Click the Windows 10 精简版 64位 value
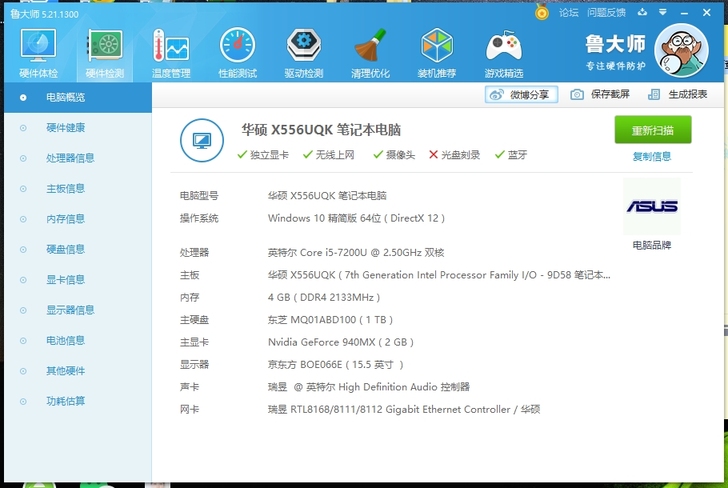The image size is (728, 488). [356, 218]
